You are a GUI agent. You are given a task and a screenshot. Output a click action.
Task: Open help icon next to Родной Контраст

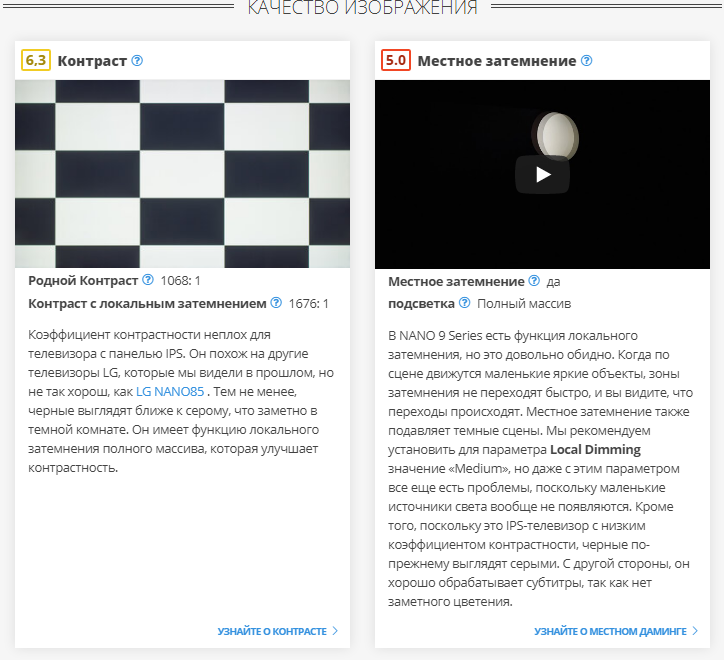[148, 280]
